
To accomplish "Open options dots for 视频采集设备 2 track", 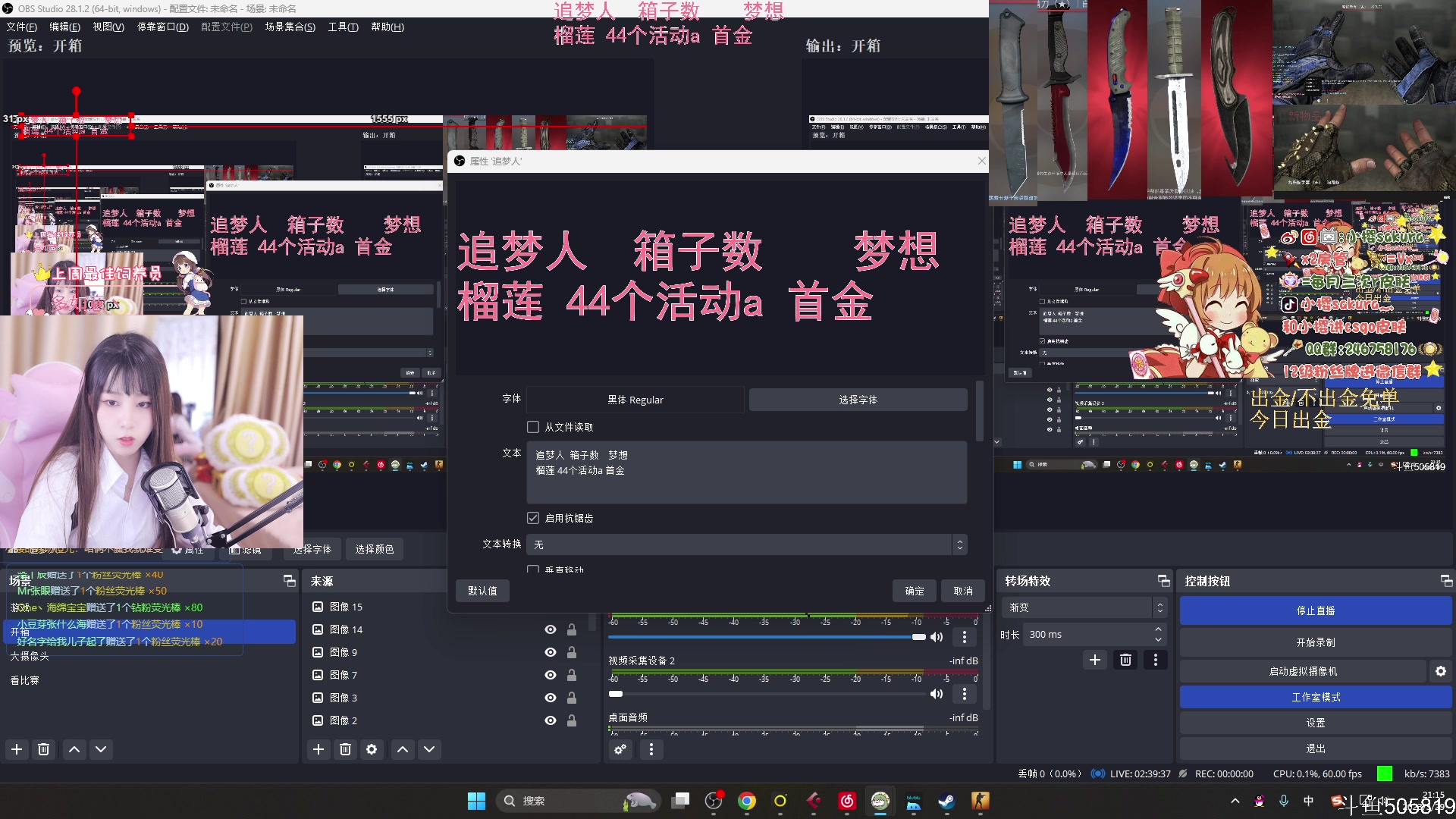I will 964,694.
